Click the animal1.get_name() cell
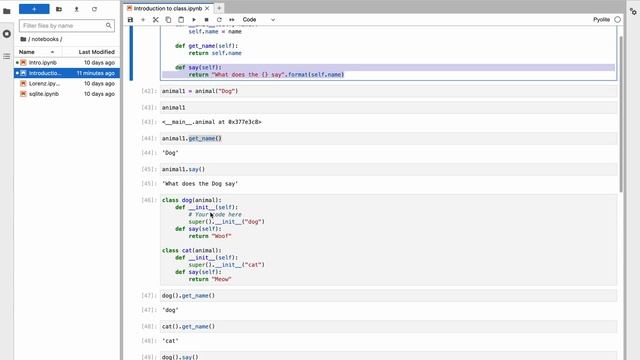This screenshot has height=360, width=640. [x=388, y=138]
